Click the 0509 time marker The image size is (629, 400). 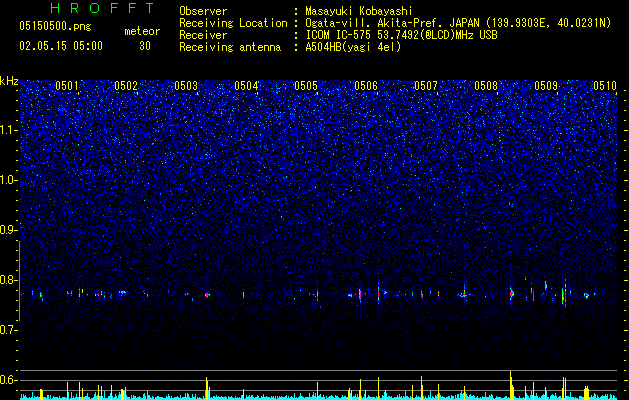coord(546,86)
